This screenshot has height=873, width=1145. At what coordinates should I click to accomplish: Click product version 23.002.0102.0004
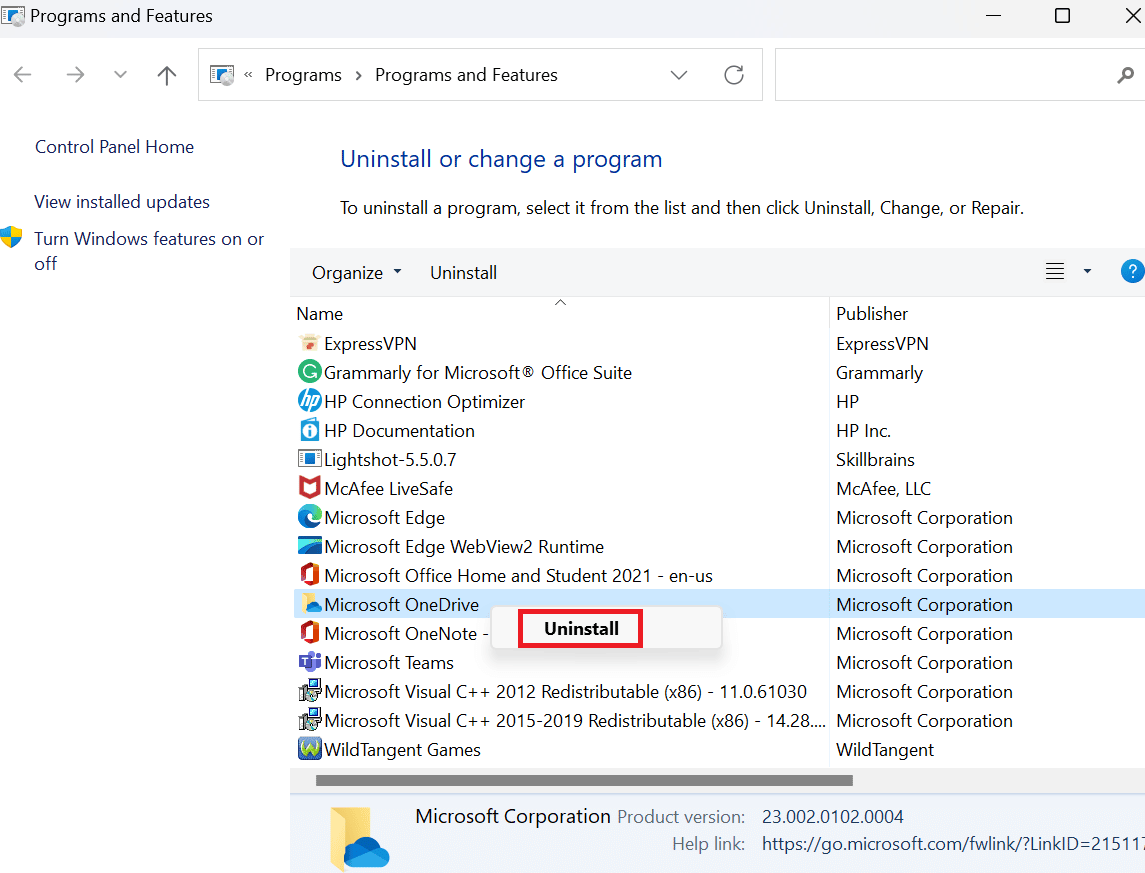tap(832, 817)
